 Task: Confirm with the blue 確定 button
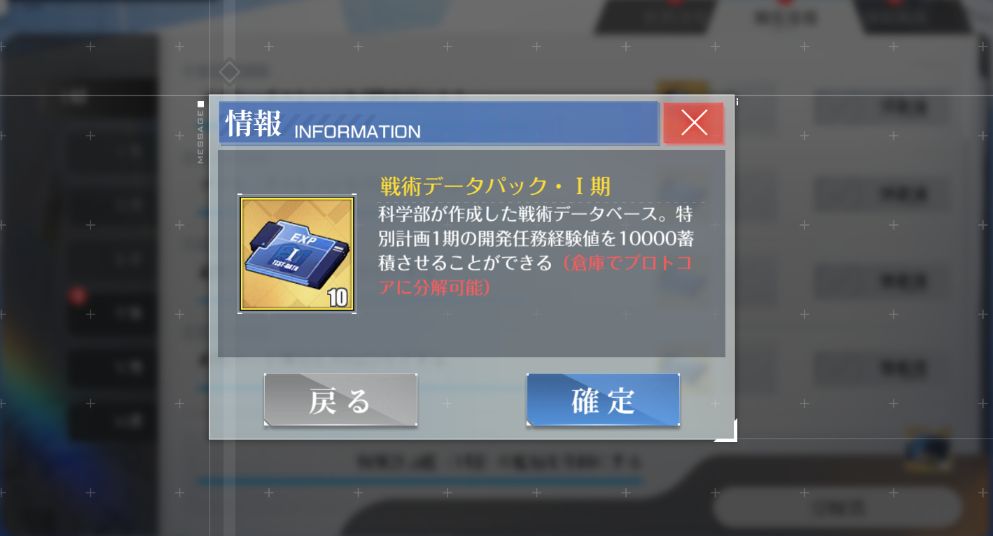point(603,400)
